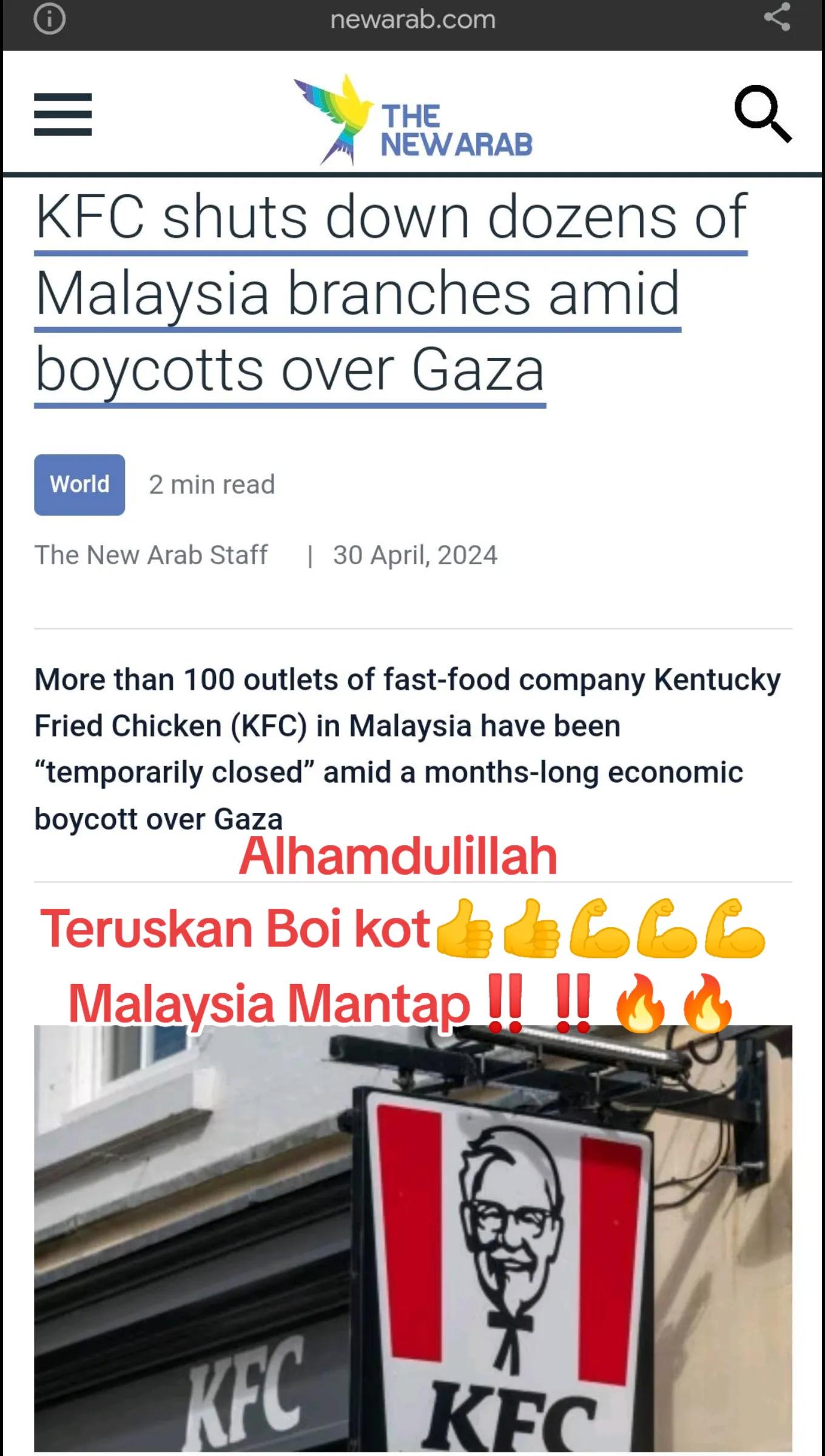Click the newarab.com address text
Screen dimensions: 825x1456
413,19
